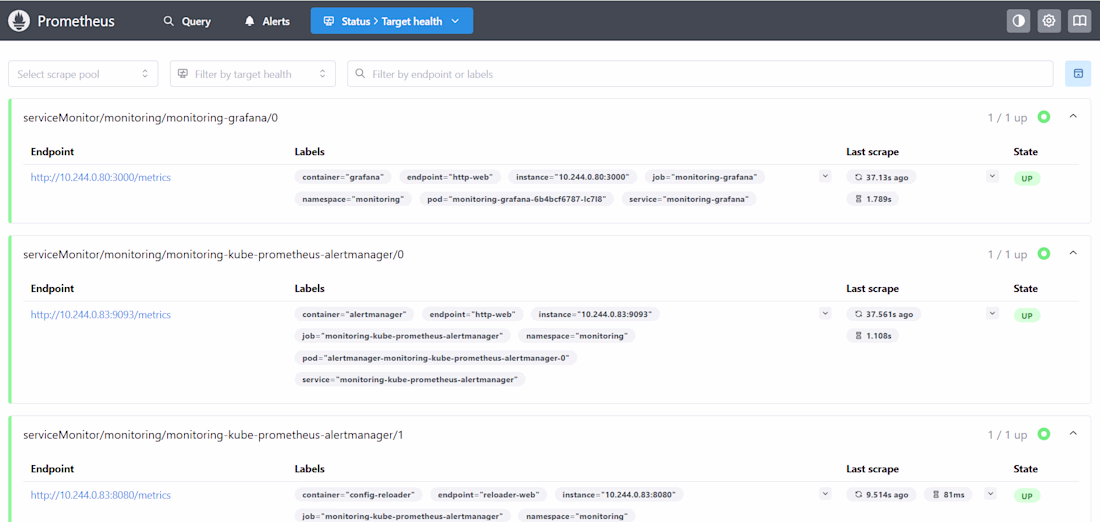Open the http://10.244.0.83:9093/metrics endpoint link

(x=100, y=314)
